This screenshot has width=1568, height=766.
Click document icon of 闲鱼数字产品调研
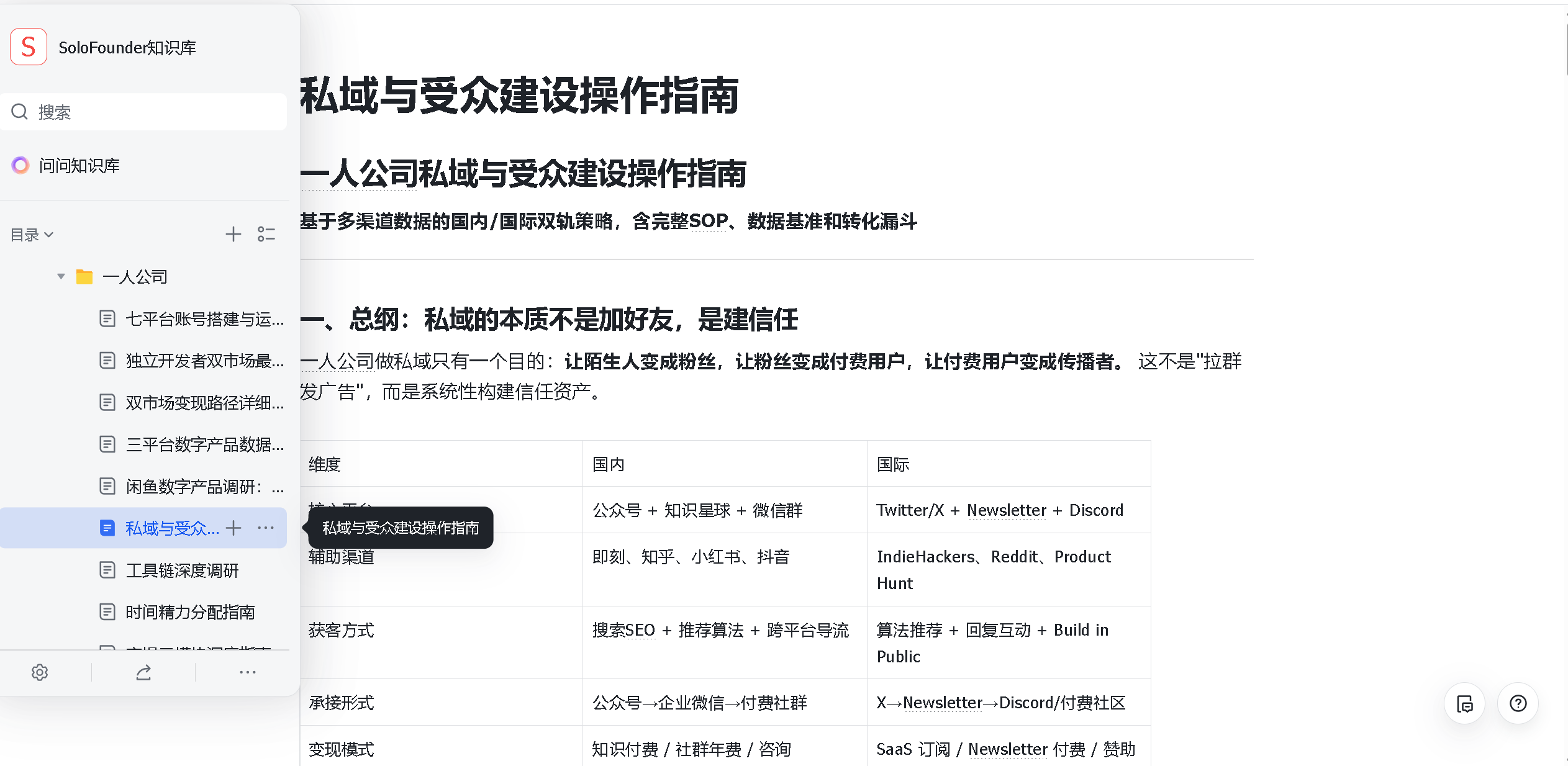pos(107,487)
